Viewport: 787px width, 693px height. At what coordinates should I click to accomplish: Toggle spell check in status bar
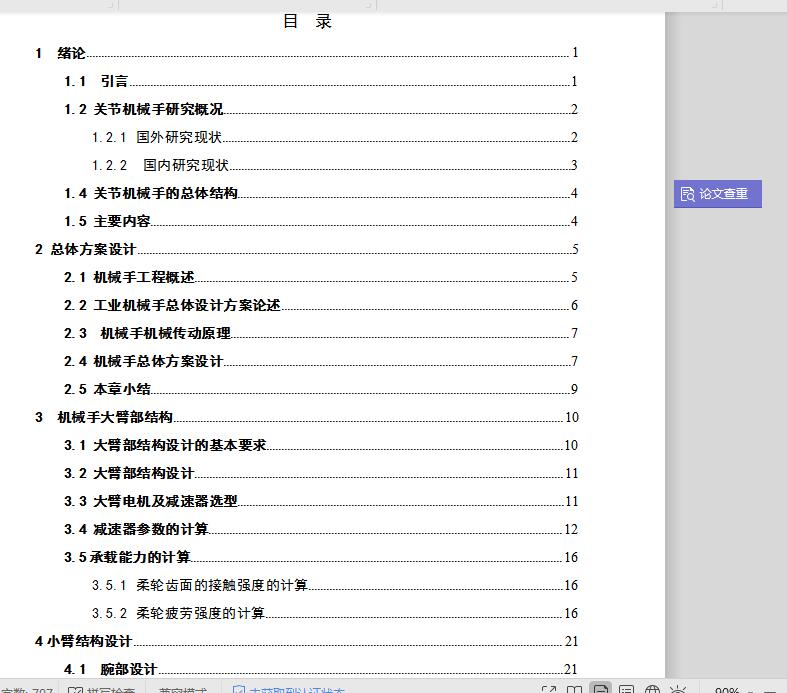(102, 690)
